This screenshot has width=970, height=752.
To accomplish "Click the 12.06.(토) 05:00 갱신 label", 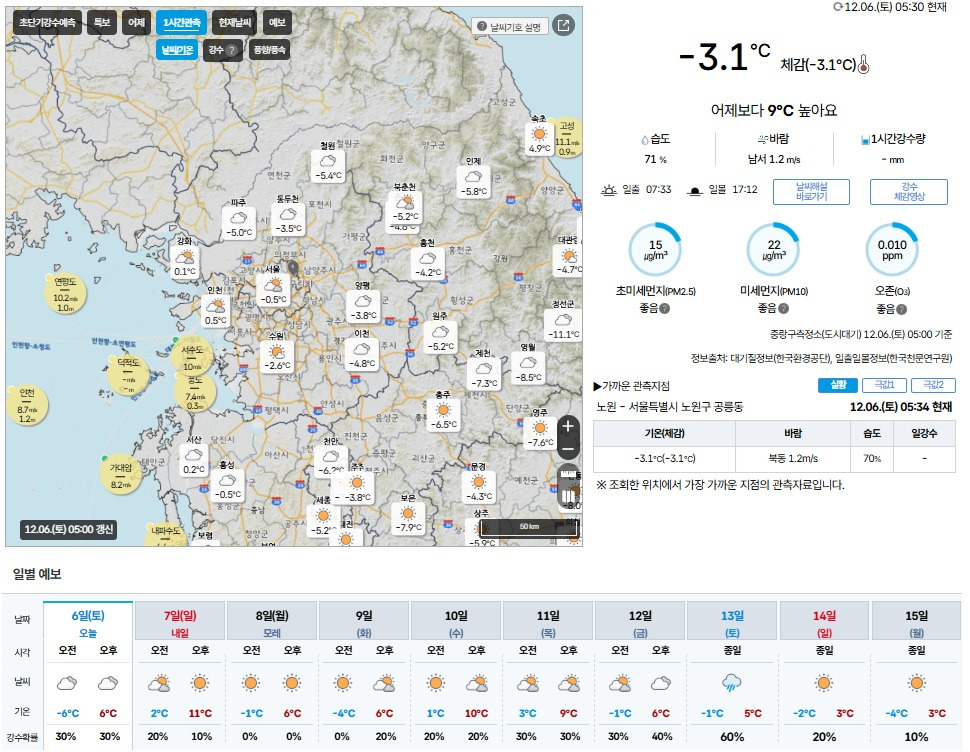I will click(x=69, y=529).
